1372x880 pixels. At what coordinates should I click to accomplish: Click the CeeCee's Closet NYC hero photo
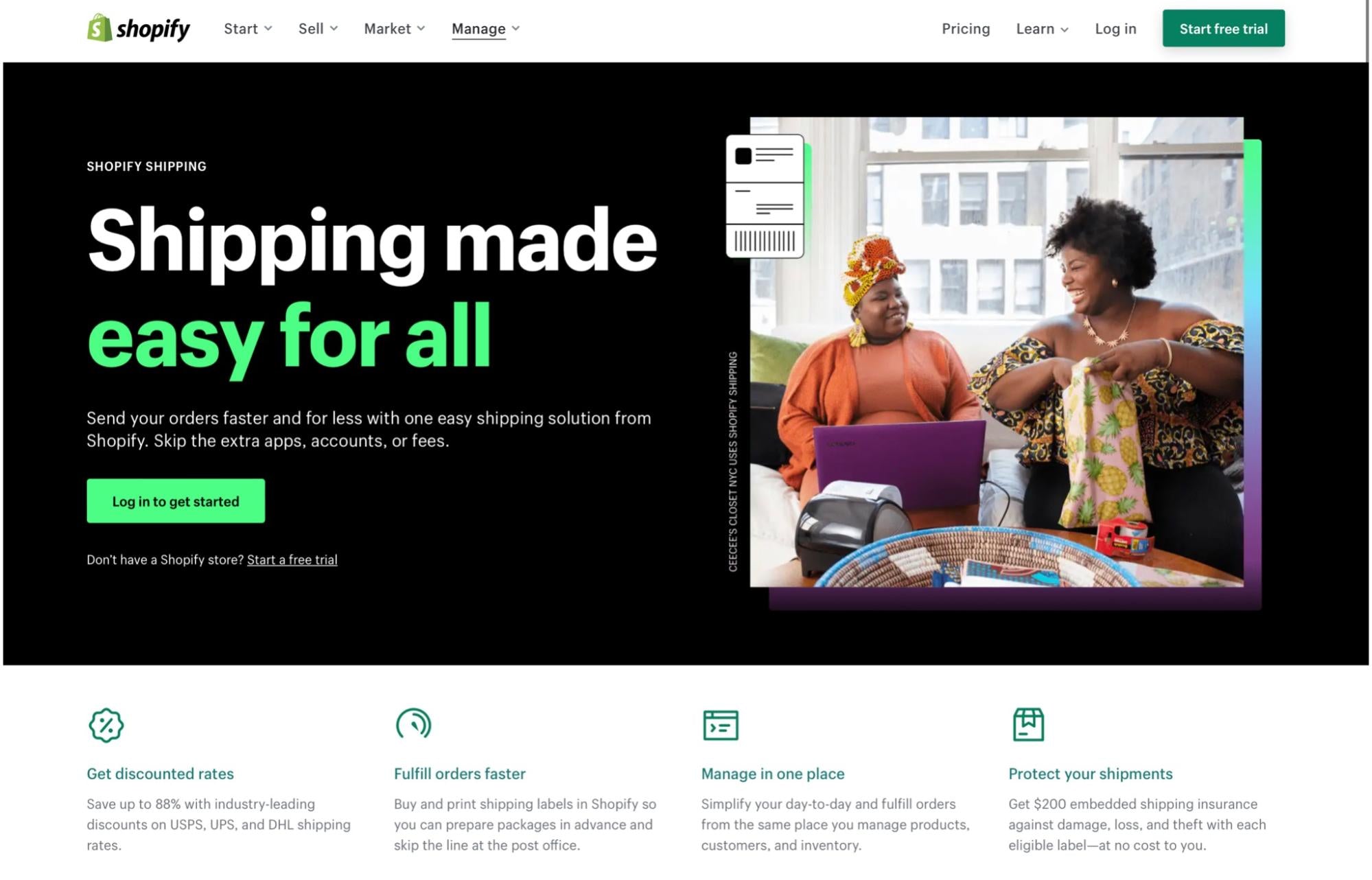pos(997,352)
